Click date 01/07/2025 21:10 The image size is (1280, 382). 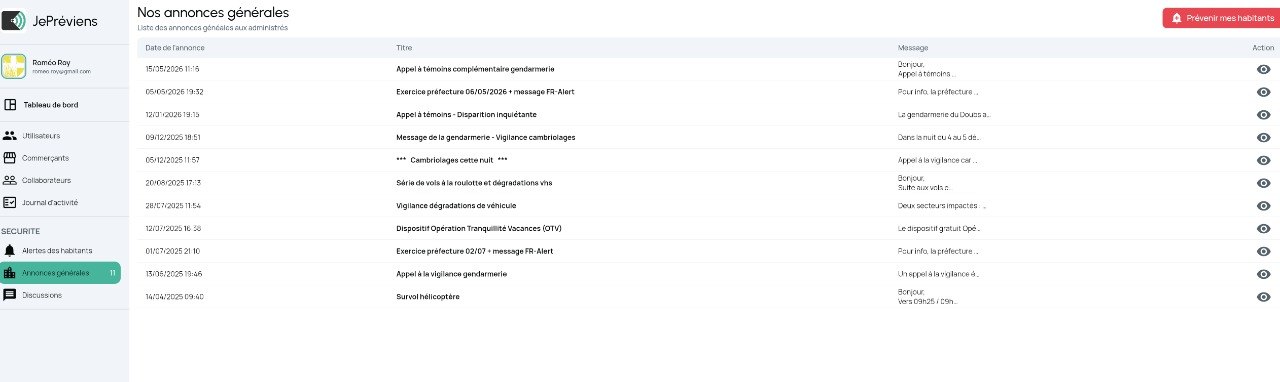point(172,251)
